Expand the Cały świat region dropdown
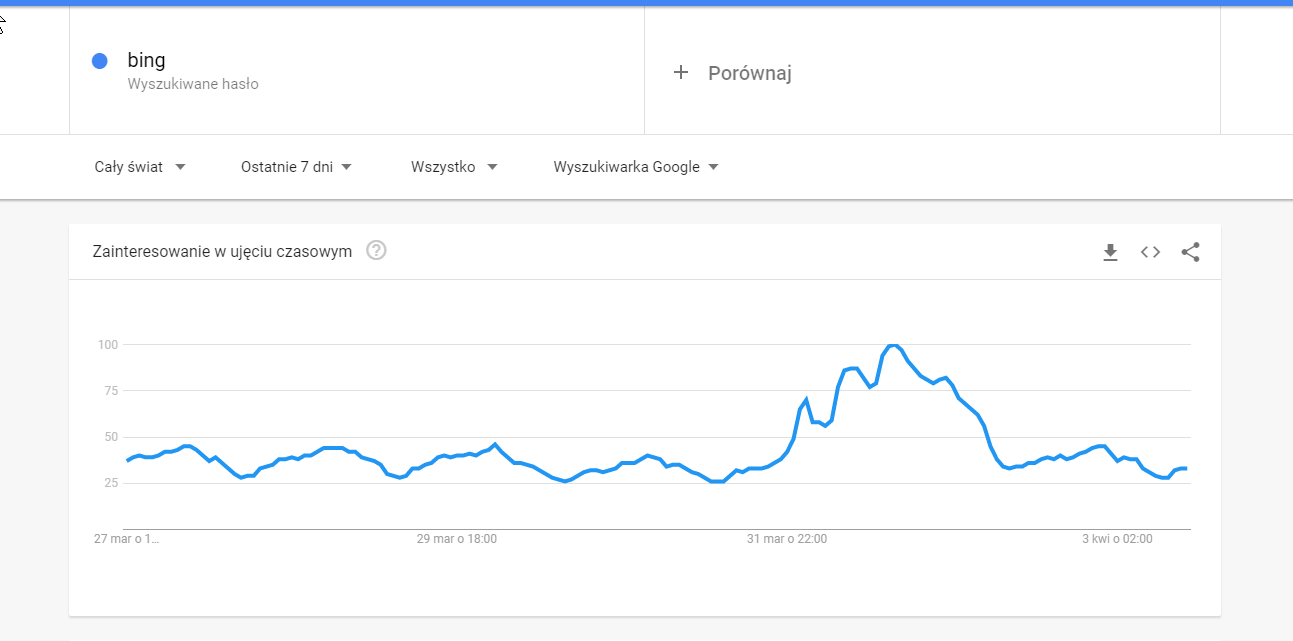This screenshot has height=641, width=1293. [x=140, y=167]
